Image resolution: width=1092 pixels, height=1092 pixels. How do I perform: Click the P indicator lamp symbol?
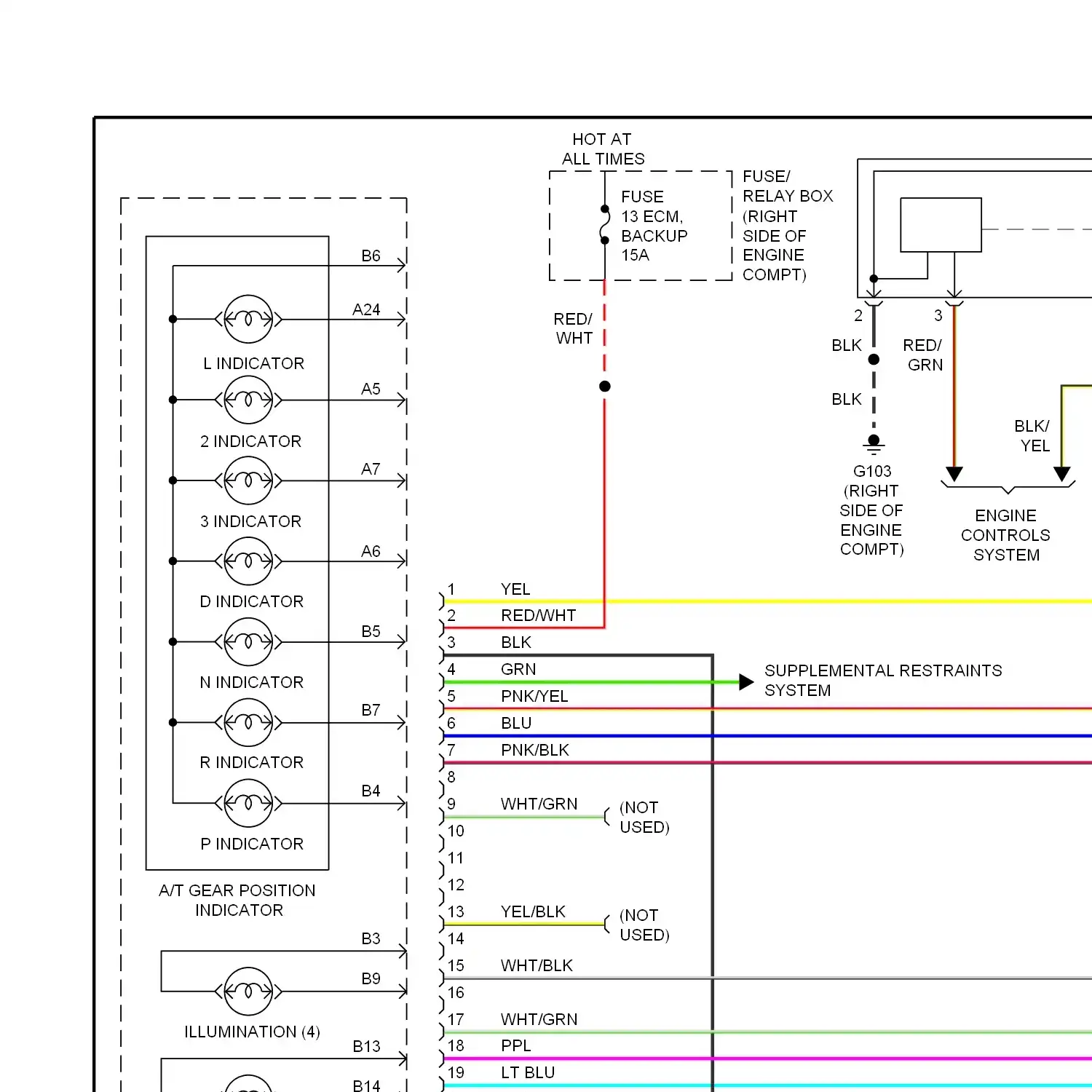point(248,804)
